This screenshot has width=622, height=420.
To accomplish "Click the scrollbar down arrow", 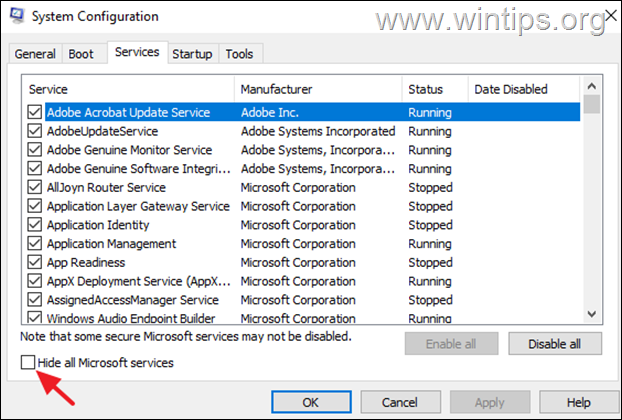I will click(591, 314).
